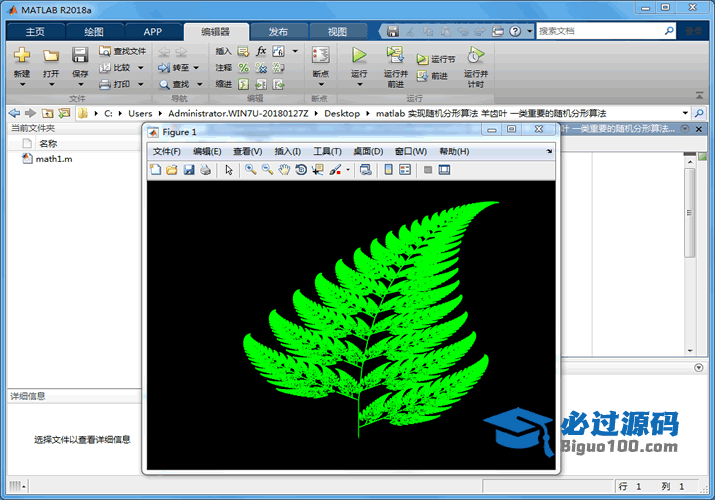Activate the Rotate 3D tool

(301, 170)
